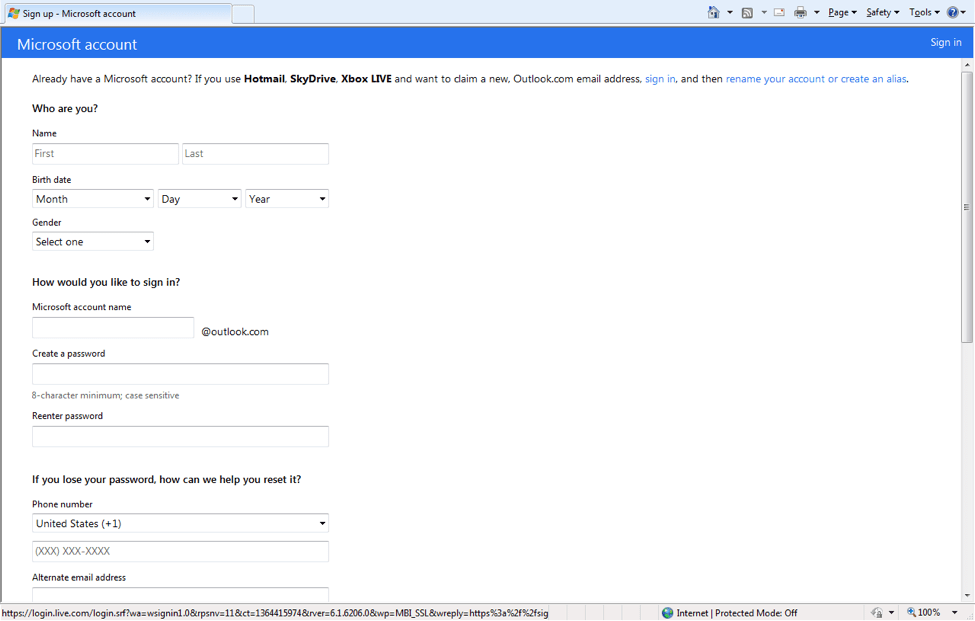Click the Help question mark icon
The height and width of the screenshot is (621, 975).
coord(953,12)
